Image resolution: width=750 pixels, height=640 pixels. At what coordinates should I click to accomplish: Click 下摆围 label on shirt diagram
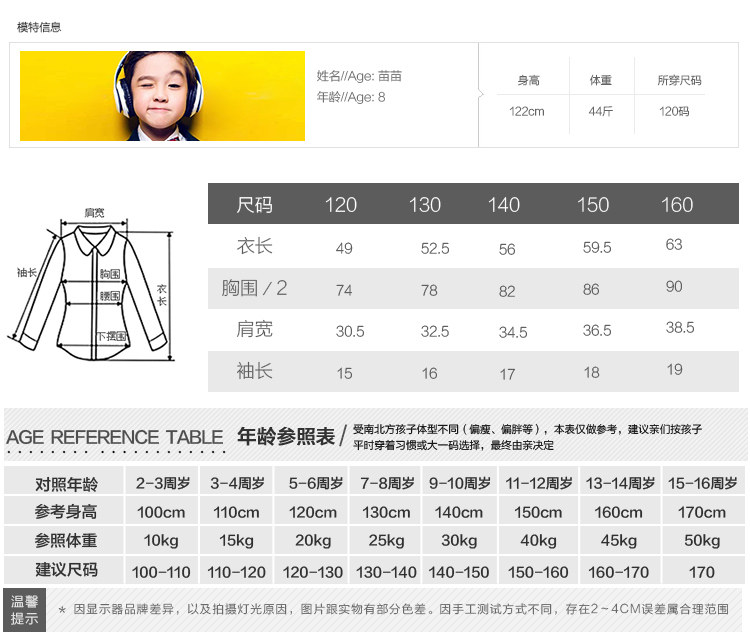coord(112,336)
